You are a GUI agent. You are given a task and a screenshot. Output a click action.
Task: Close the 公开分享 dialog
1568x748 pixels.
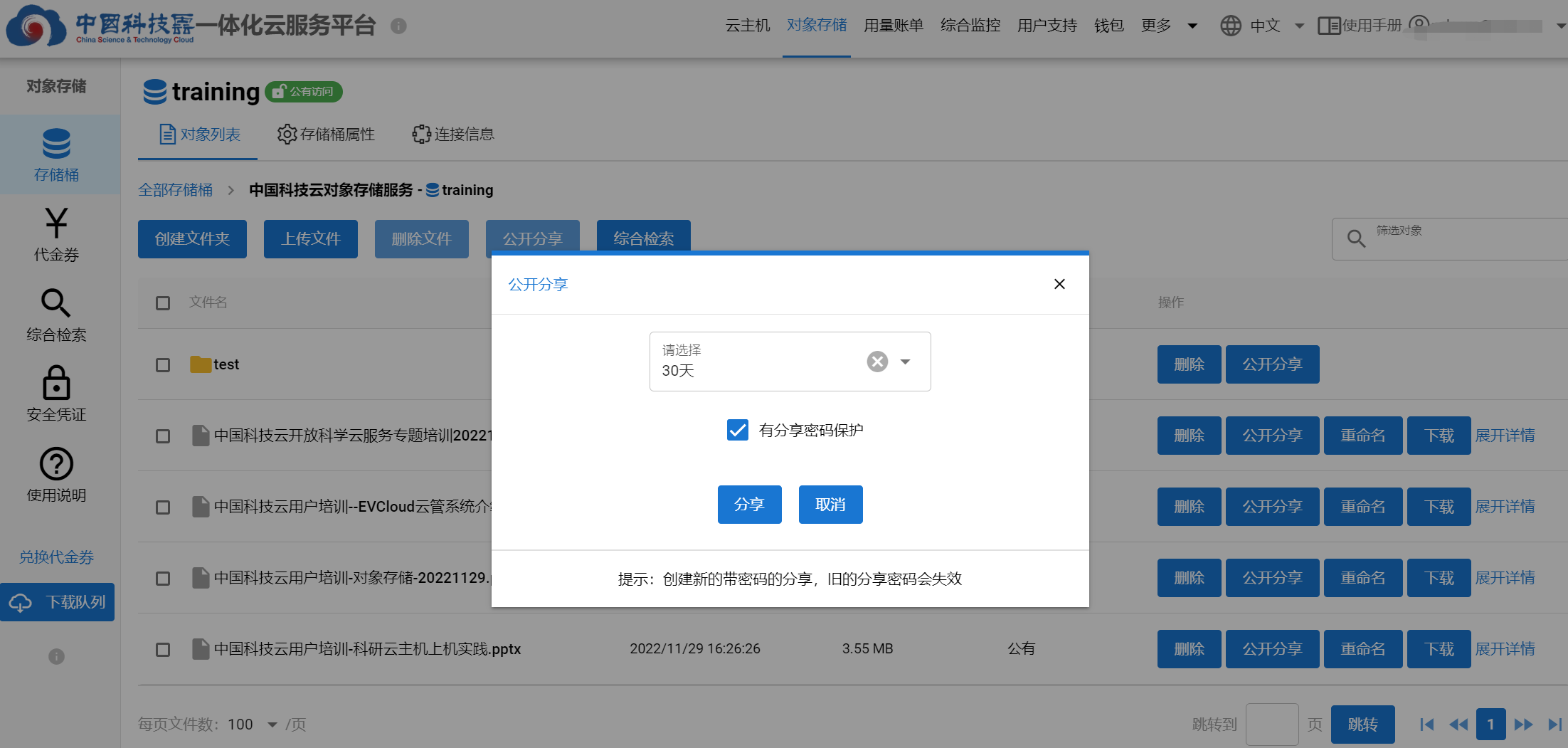1059,284
